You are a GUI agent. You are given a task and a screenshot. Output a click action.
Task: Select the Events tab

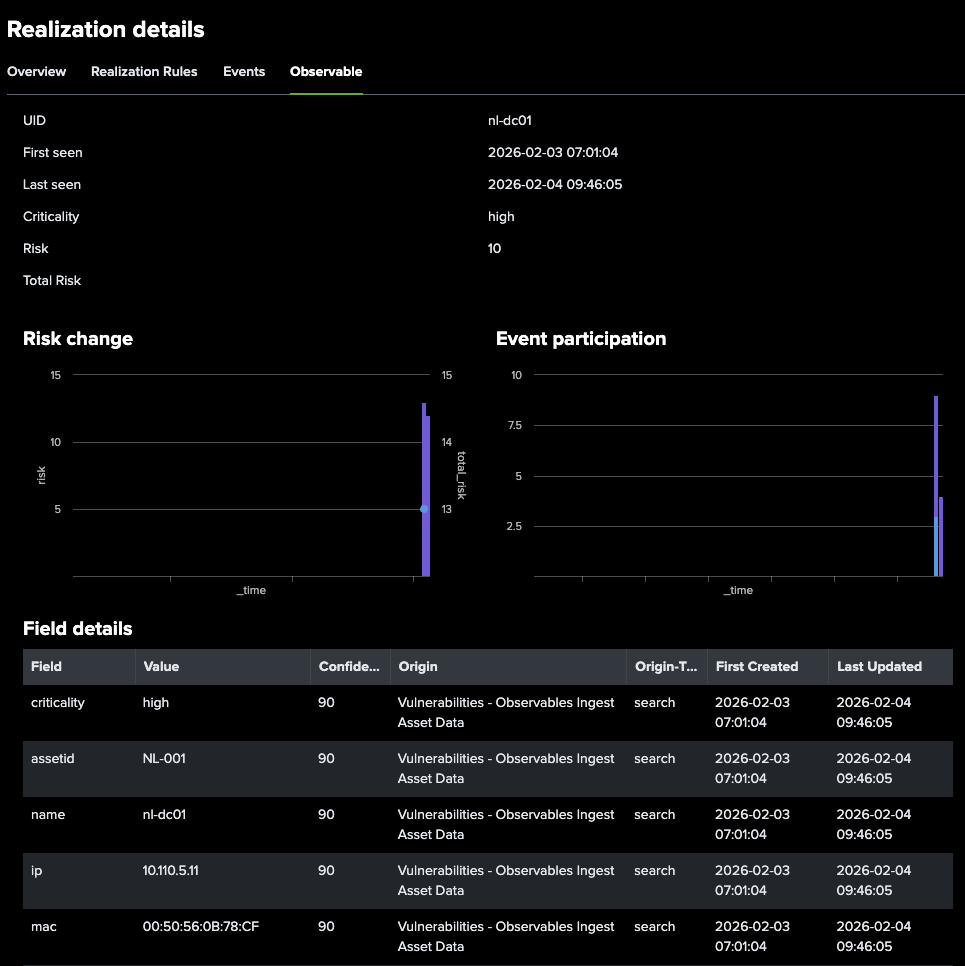(243, 71)
